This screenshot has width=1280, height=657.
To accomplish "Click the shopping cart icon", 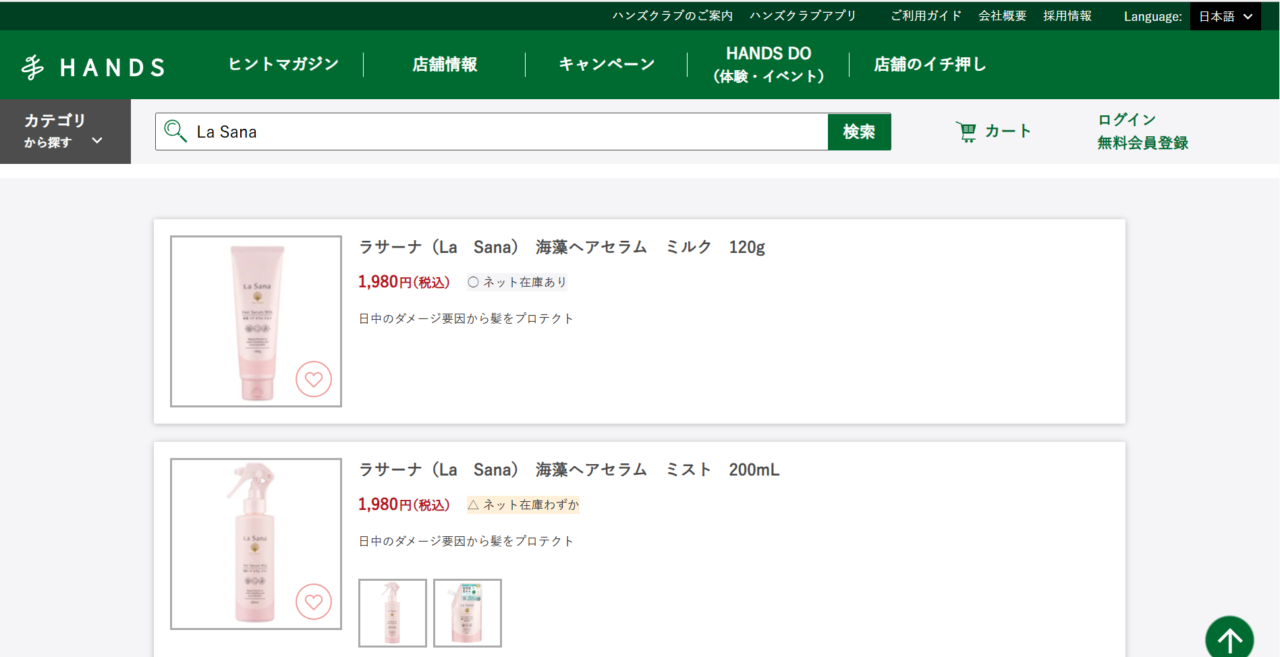I will (966, 132).
